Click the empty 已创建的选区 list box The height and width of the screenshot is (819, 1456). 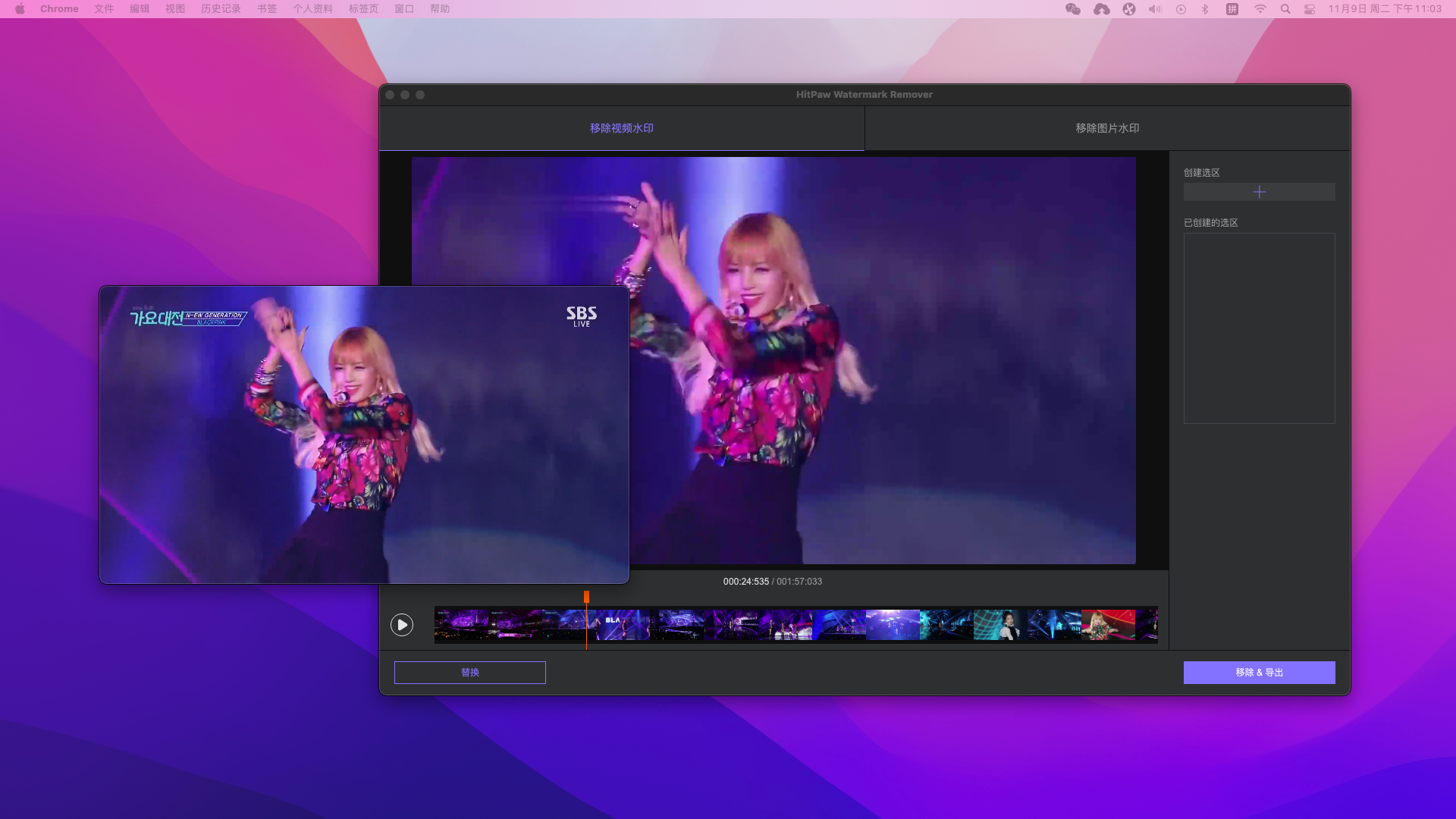tap(1259, 328)
